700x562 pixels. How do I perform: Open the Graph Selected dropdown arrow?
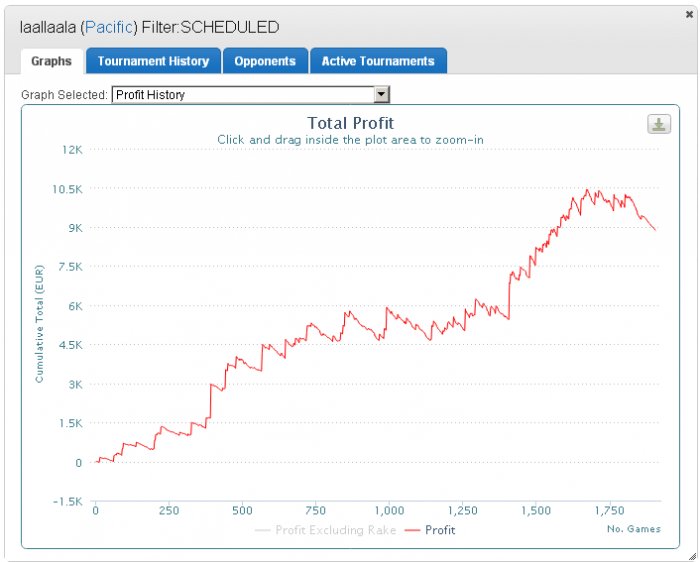[382, 95]
